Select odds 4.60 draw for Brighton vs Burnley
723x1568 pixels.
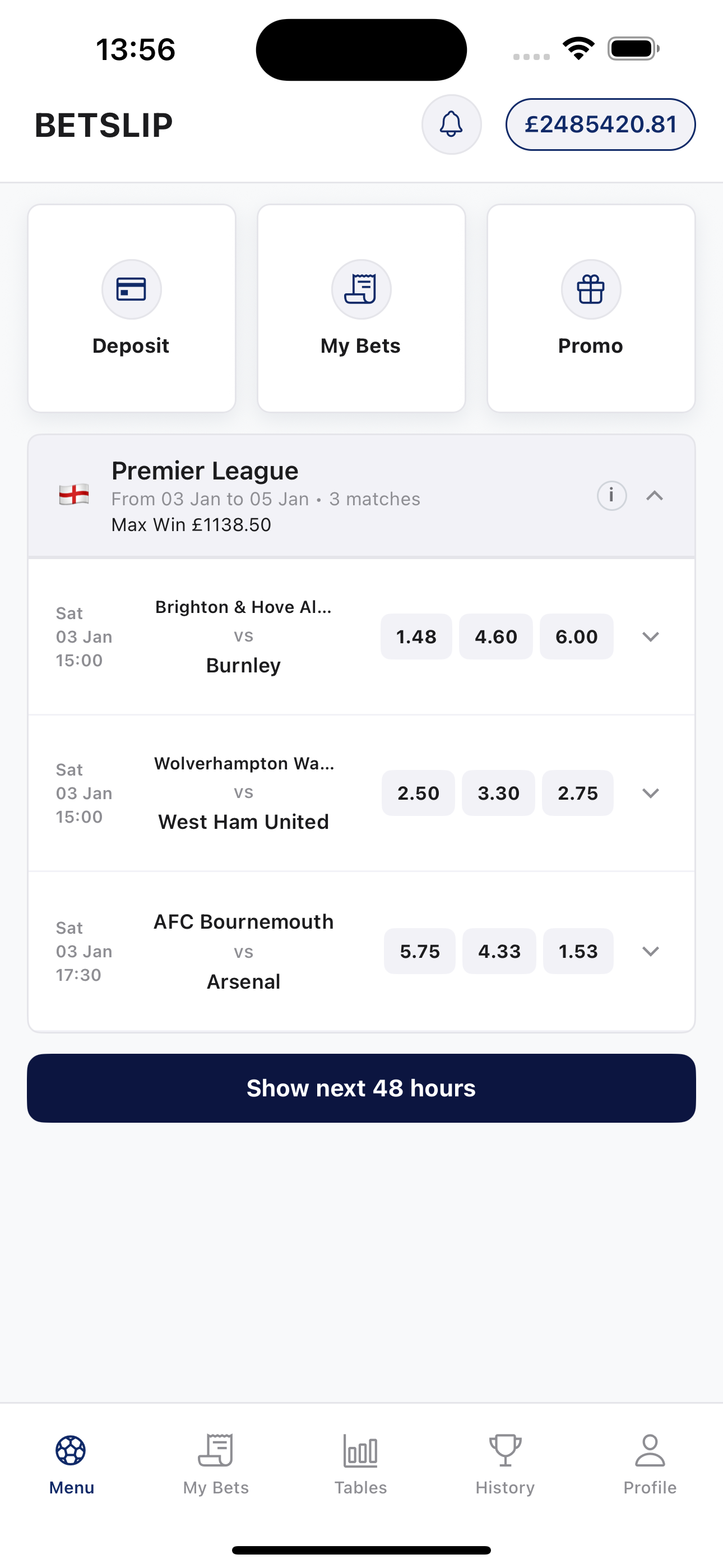coord(495,637)
